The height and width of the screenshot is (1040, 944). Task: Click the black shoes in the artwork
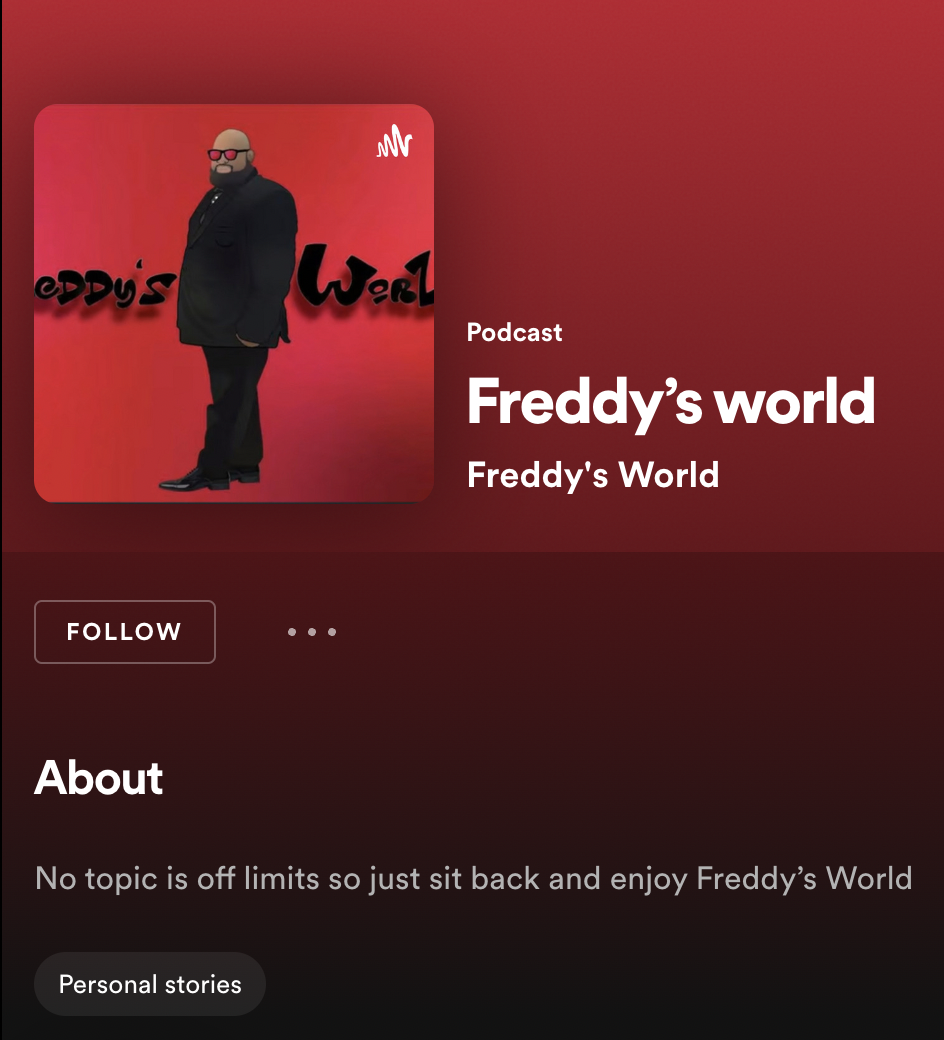(x=209, y=477)
